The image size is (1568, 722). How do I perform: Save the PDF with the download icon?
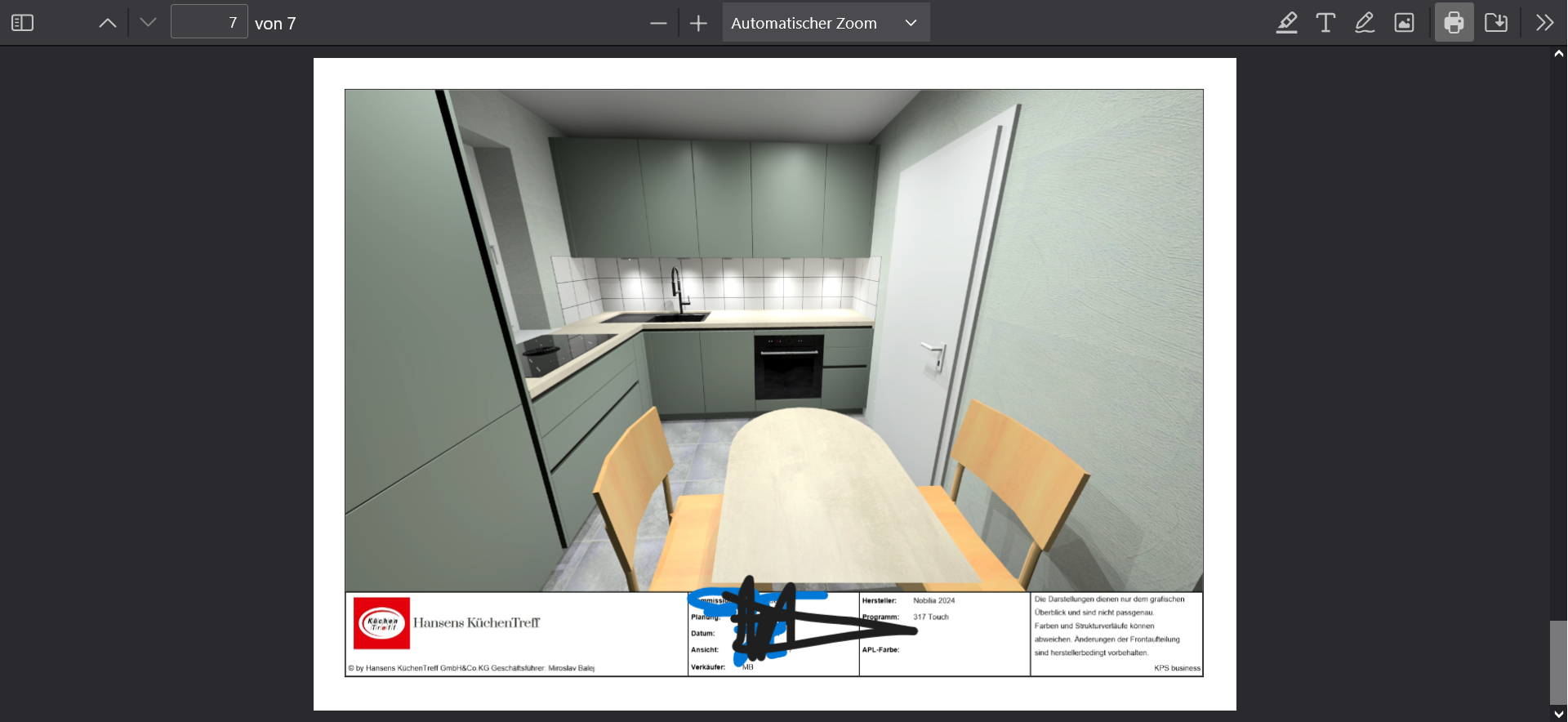coord(1496,23)
